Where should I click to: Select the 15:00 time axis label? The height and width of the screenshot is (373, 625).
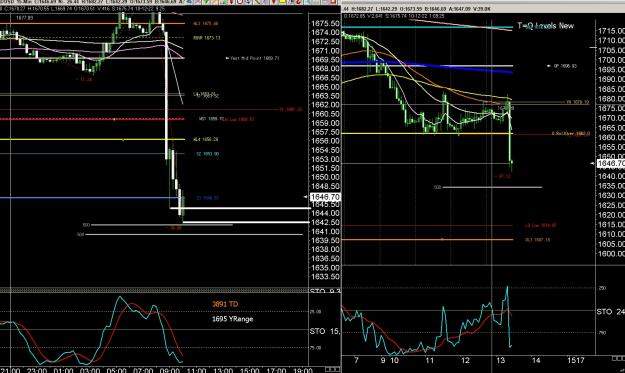click(249, 370)
